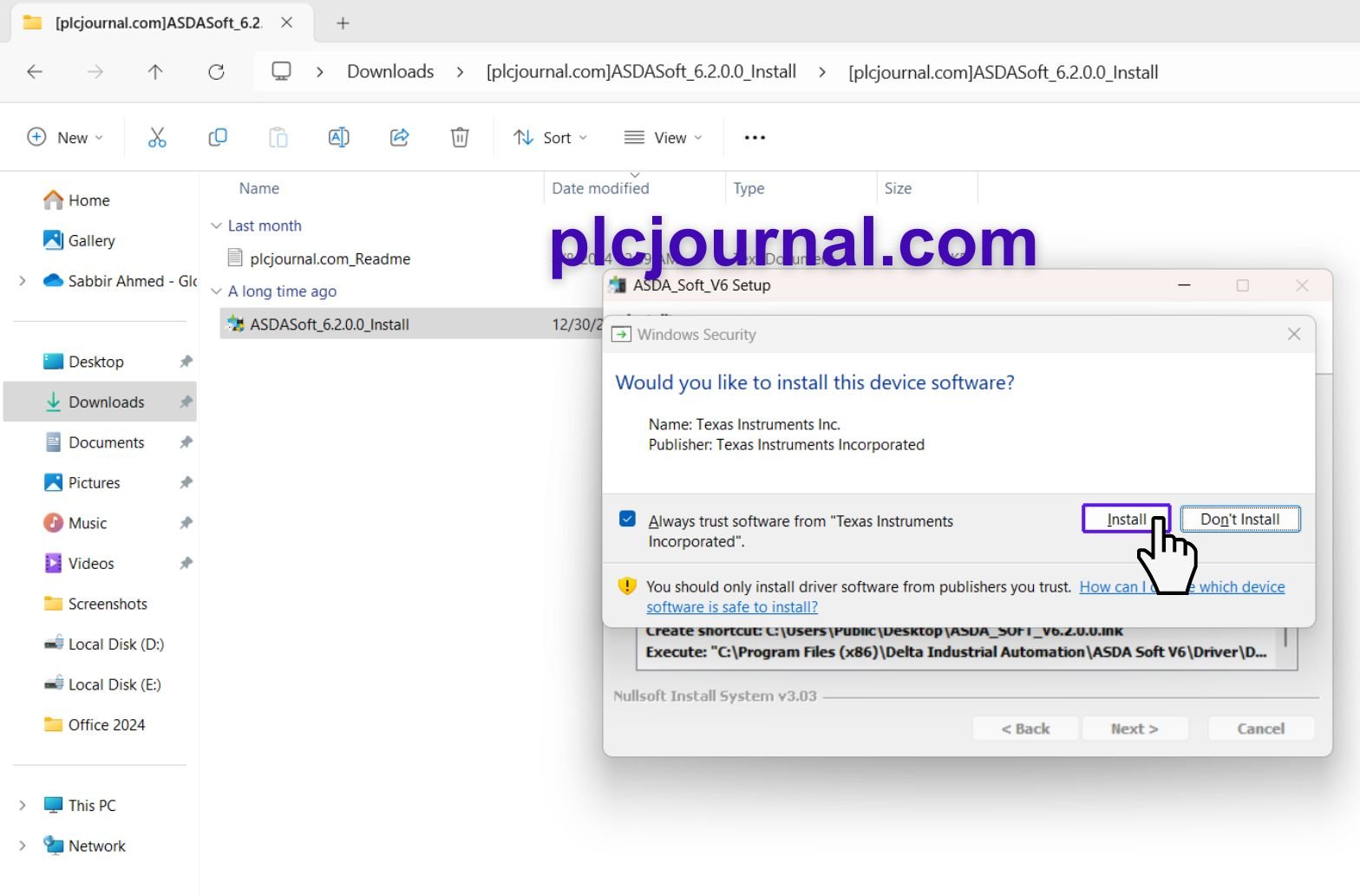Image resolution: width=1360 pixels, height=896 pixels.
Task: Open Pictures in the sidebar
Action: pos(82,482)
